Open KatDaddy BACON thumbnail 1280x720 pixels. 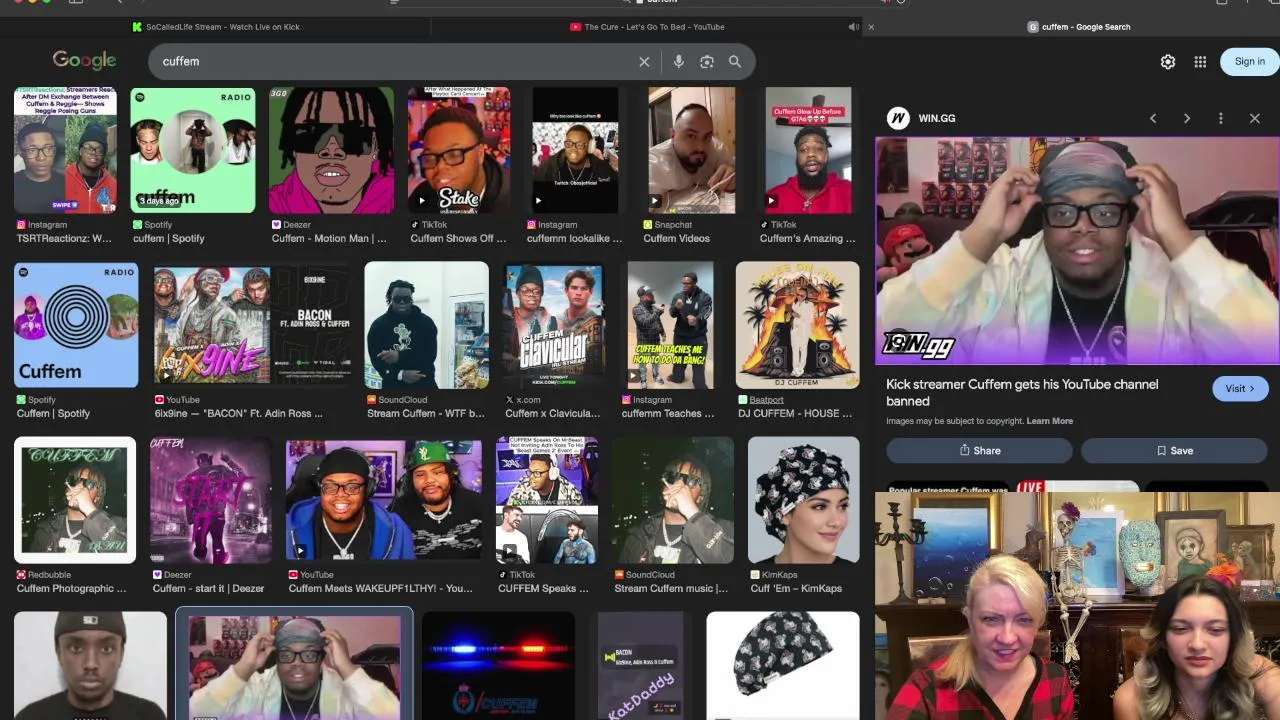tap(640, 666)
